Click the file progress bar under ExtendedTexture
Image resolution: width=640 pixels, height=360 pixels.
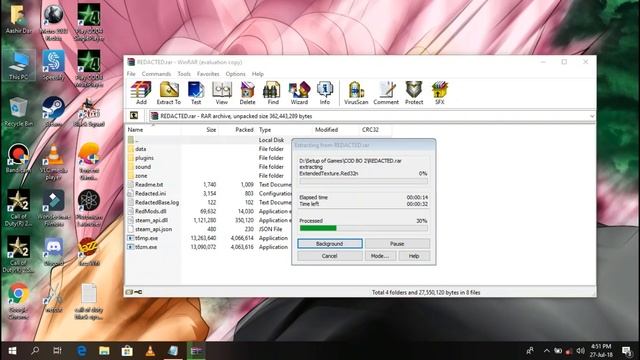(x=364, y=181)
